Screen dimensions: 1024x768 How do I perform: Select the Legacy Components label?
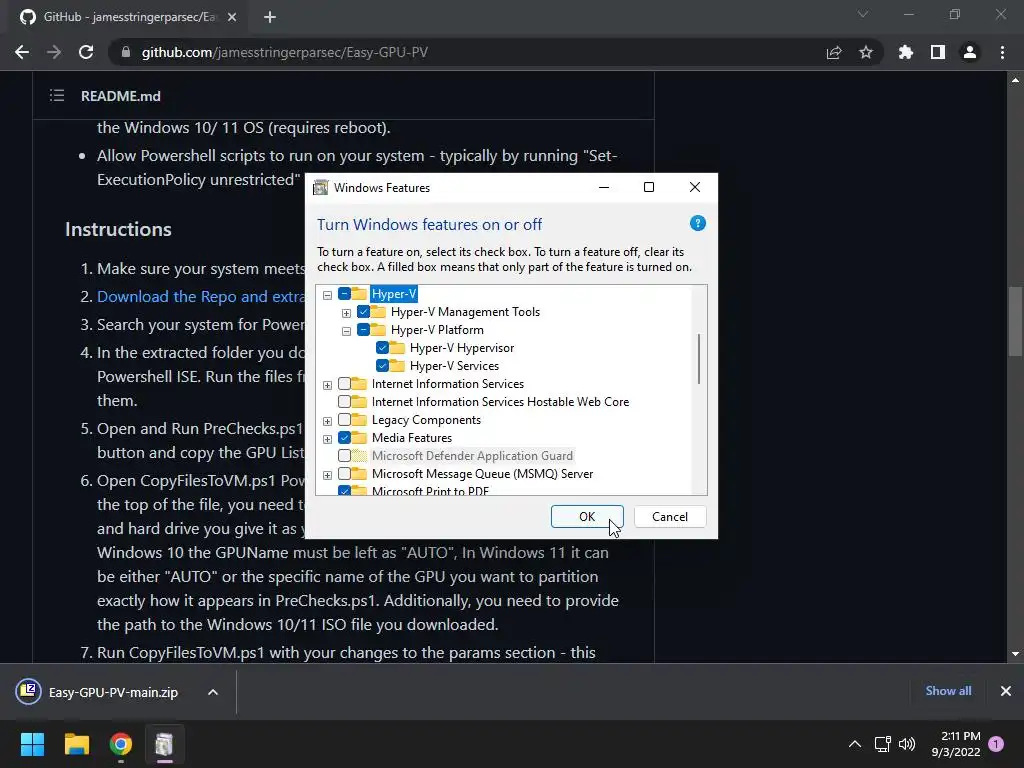426,420
